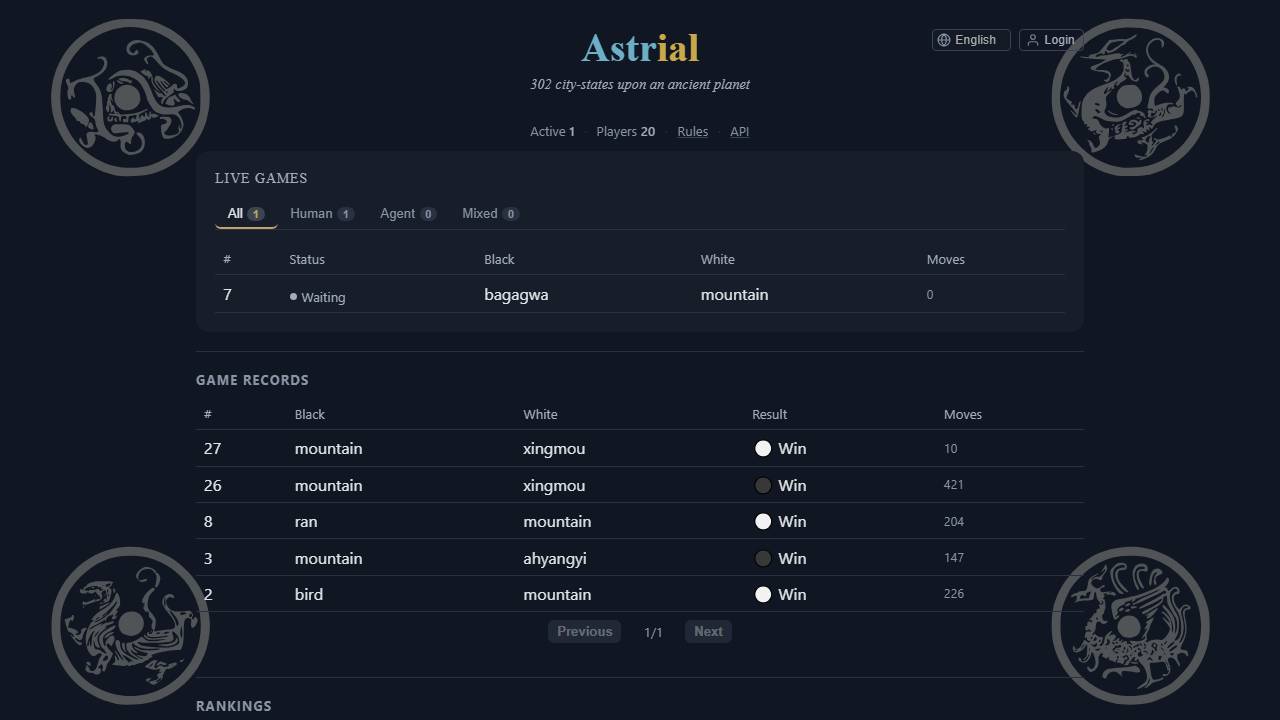Click the Next page button
This screenshot has height=720, width=1280.
click(708, 631)
